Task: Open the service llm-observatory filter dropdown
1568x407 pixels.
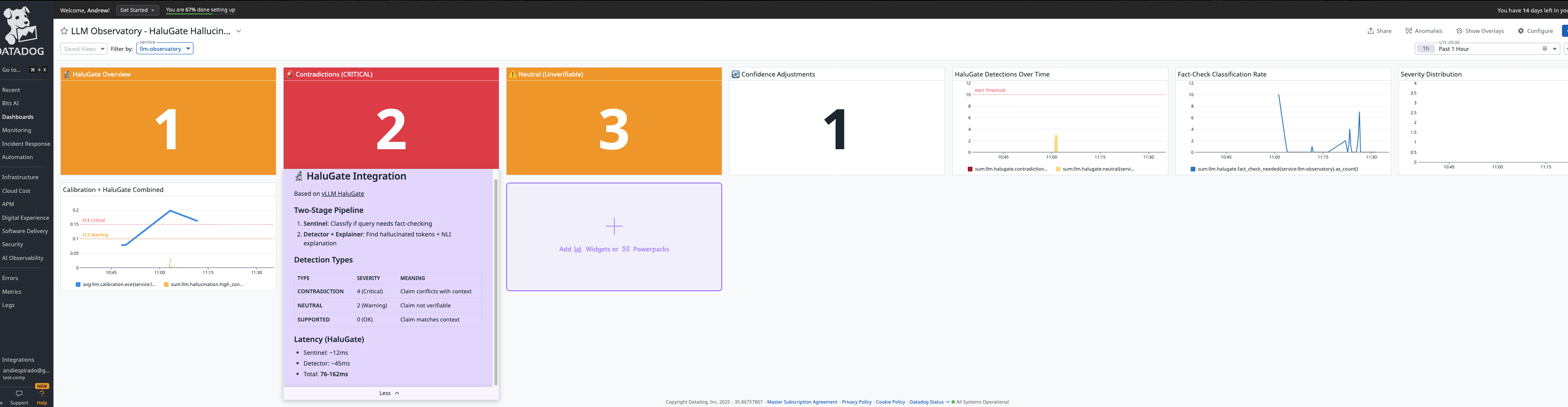Action: point(165,49)
